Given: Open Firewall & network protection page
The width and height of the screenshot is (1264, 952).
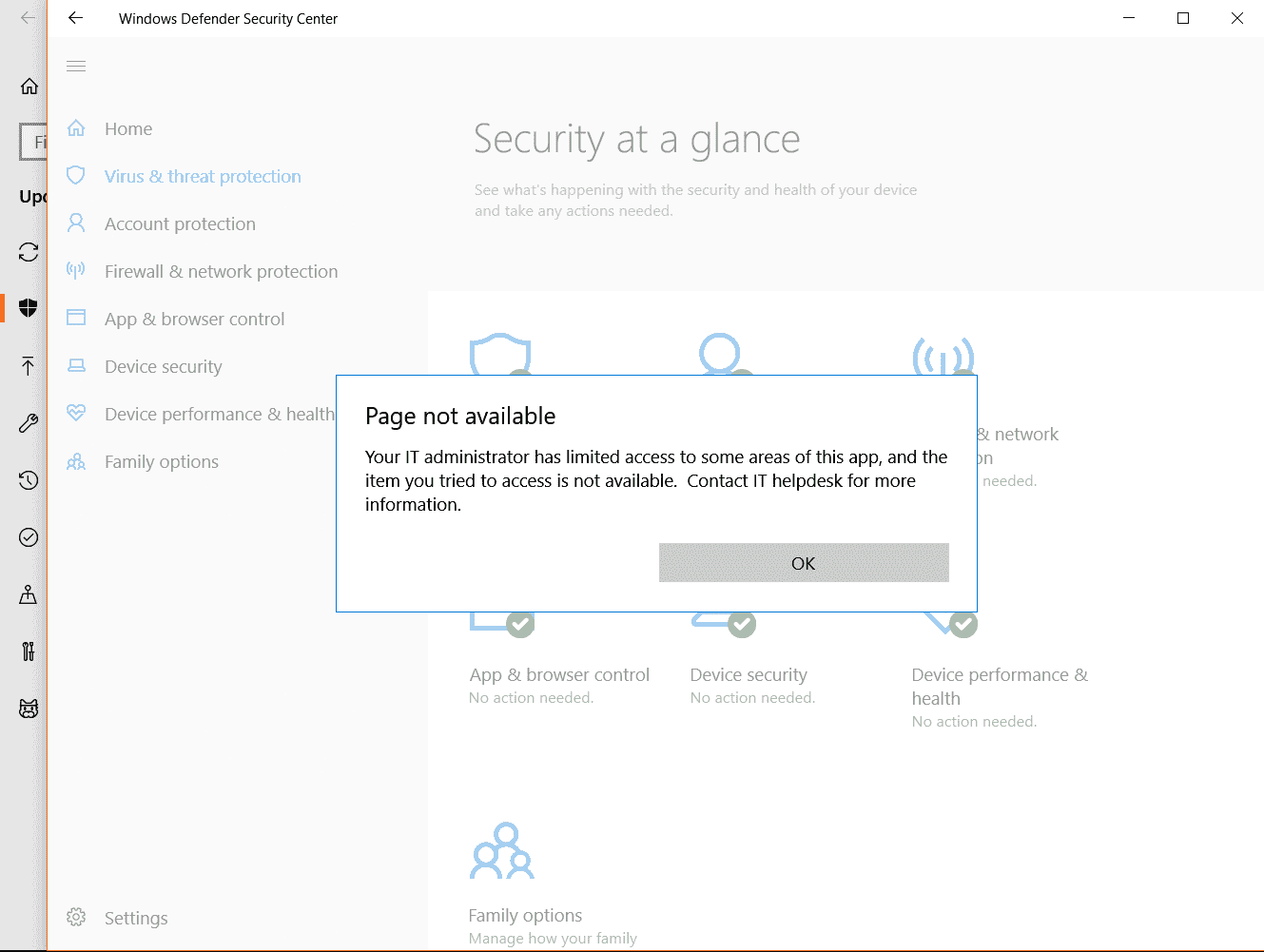Looking at the screenshot, I should [221, 271].
